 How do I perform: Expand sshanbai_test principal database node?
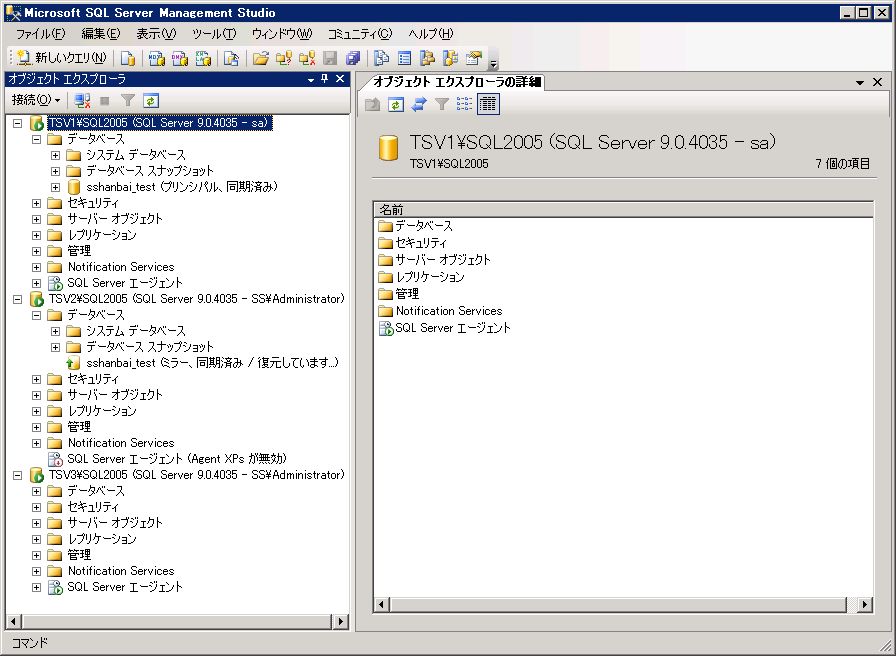pyautogui.click(x=55, y=187)
